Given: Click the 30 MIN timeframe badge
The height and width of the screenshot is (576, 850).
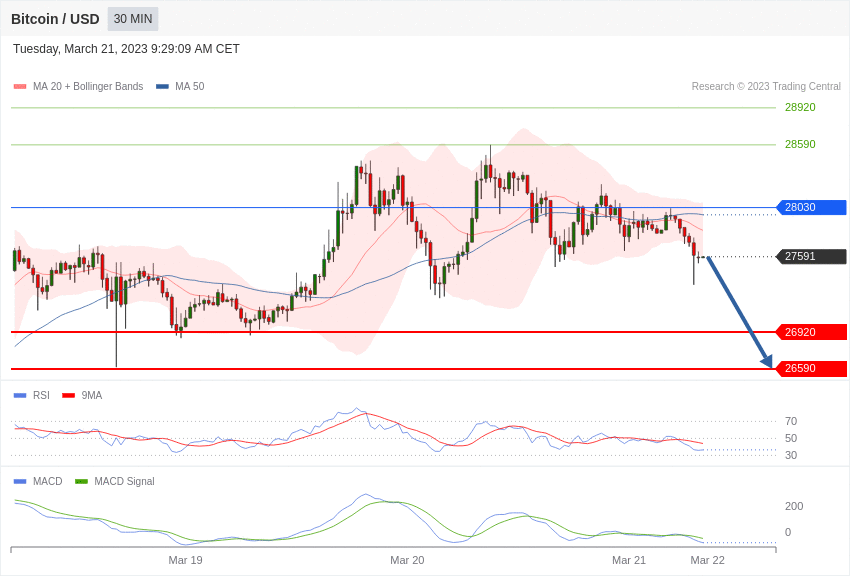Looking at the screenshot, I should 133,19.
